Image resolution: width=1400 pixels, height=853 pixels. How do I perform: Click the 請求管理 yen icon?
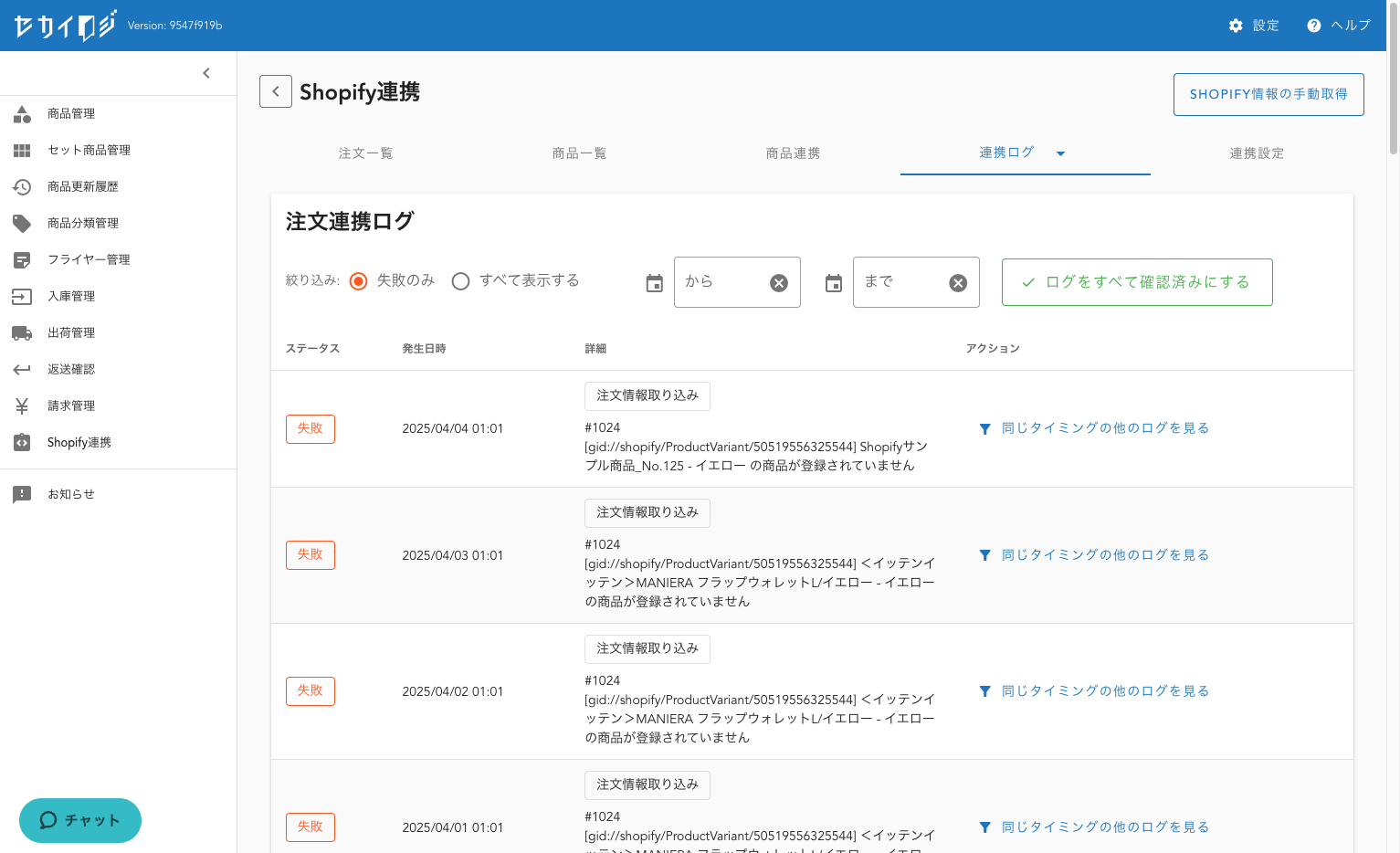22,406
